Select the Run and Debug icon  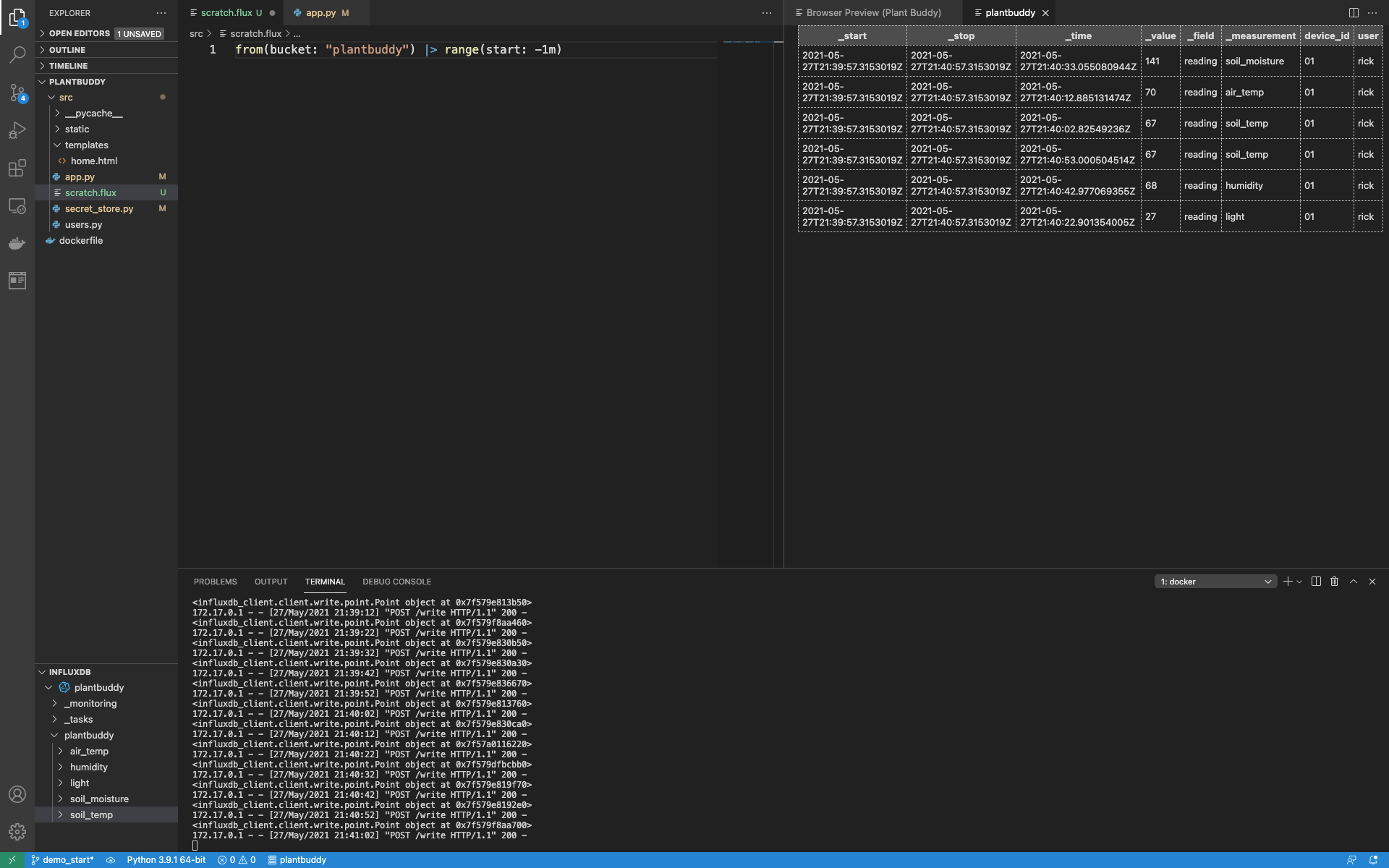click(x=17, y=130)
